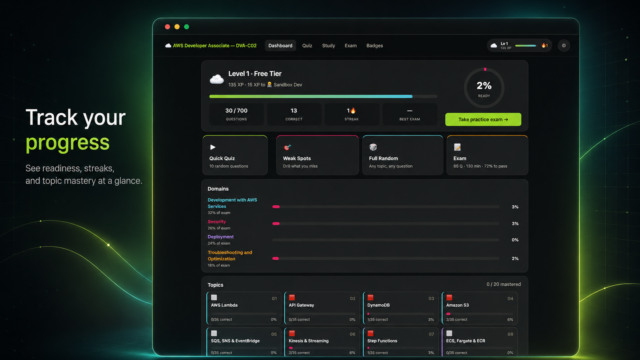Screen dimensions: 640x360
Task: Click the AWS Developer Associate — DVA-C02 title
Action: coord(215,45)
